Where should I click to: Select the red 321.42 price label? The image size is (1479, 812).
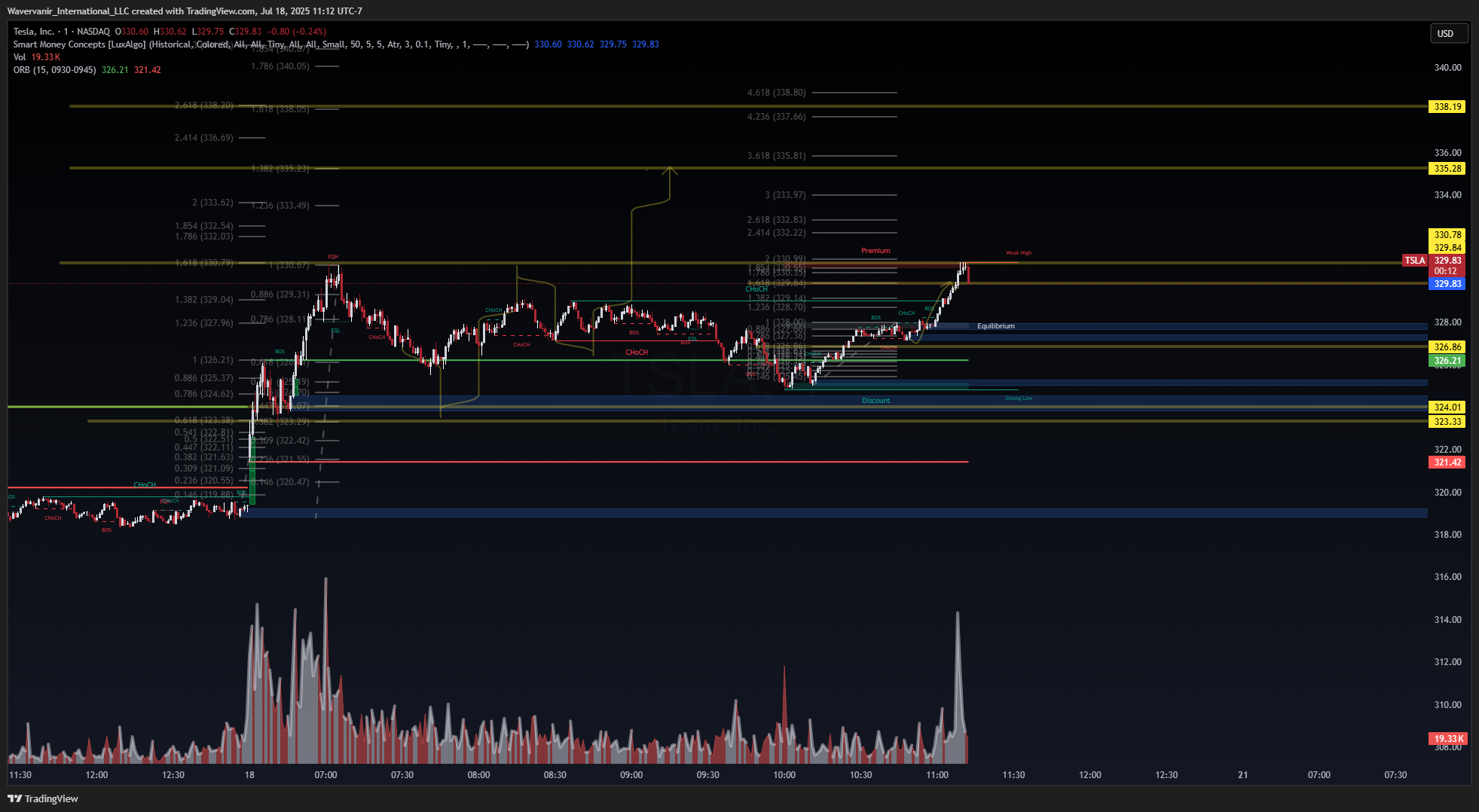(x=1447, y=462)
